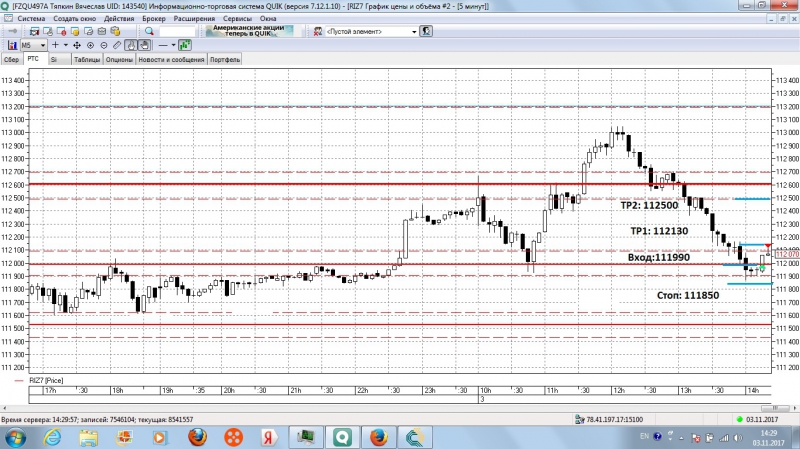Expand the Пустой элемент dropdown
The height and width of the screenshot is (449, 800).
pos(414,32)
